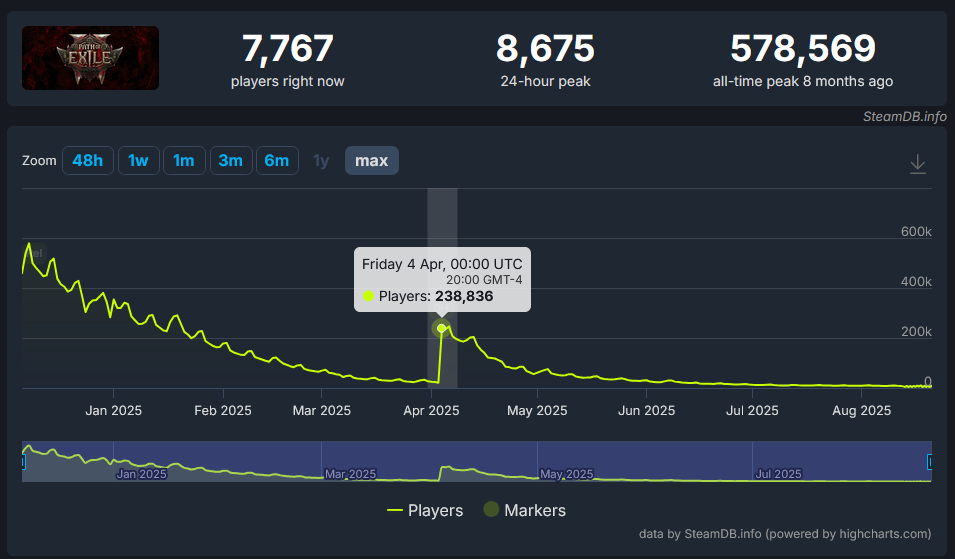Image resolution: width=955 pixels, height=559 pixels.
Task: Click the Mar 2025 x-axis label
Action: click(322, 411)
